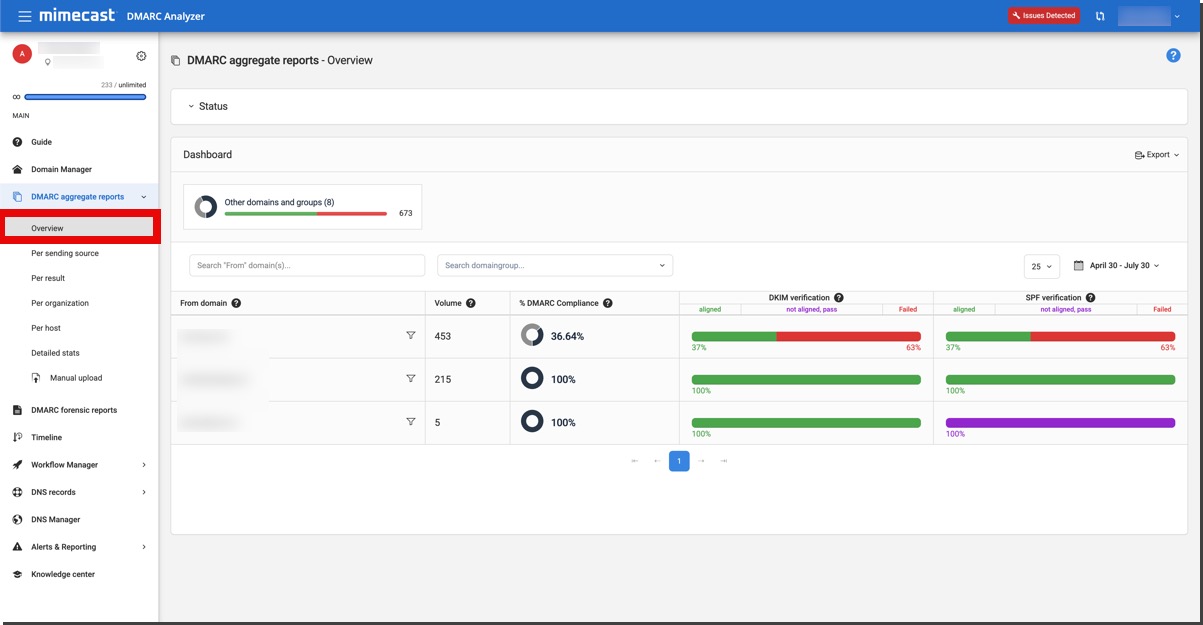The width and height of the screenshot is (1203, 625).
Task: Click the Manual upload icon
Action: point(36,378)
